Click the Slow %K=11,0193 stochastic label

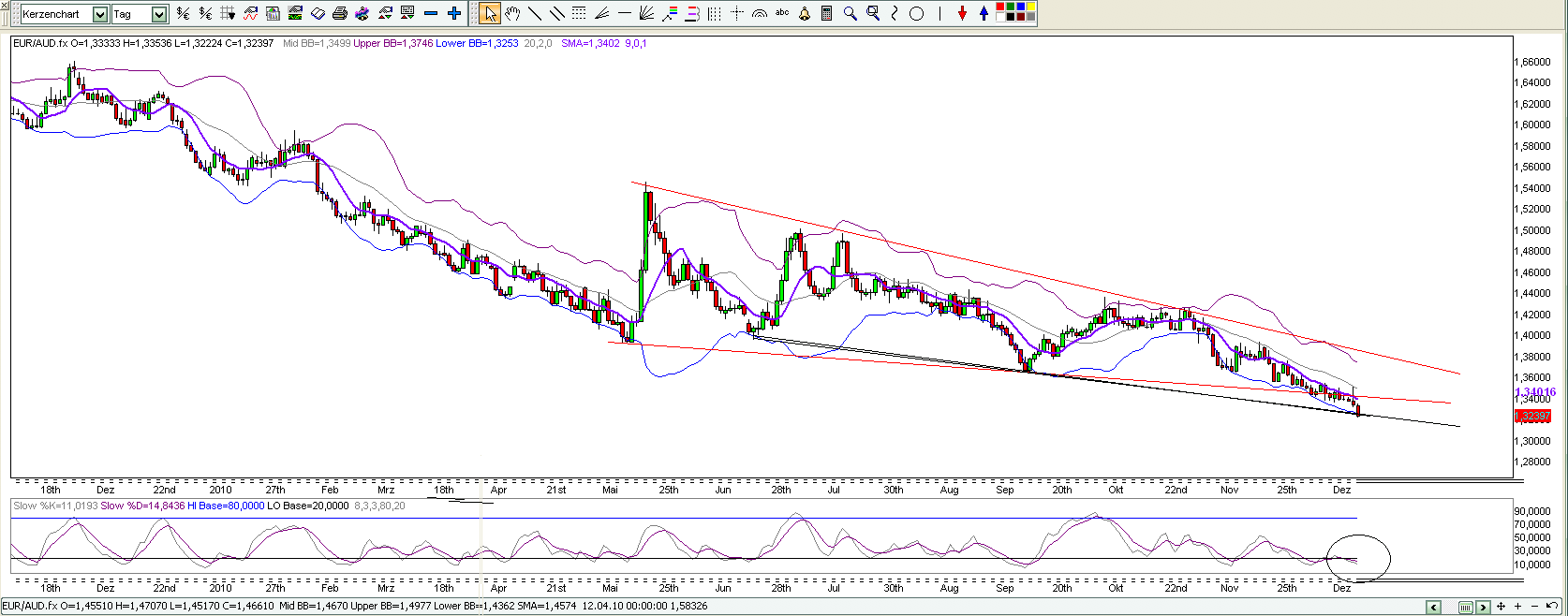[54, 506]
